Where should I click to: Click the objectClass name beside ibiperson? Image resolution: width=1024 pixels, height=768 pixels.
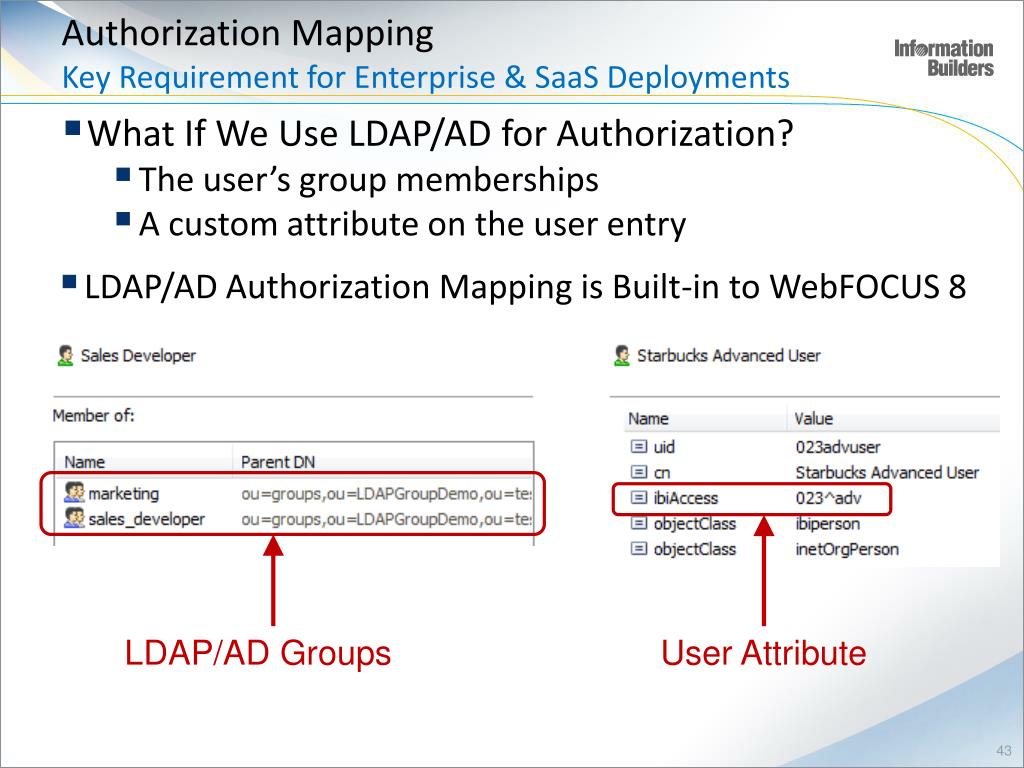coord(695,524)
